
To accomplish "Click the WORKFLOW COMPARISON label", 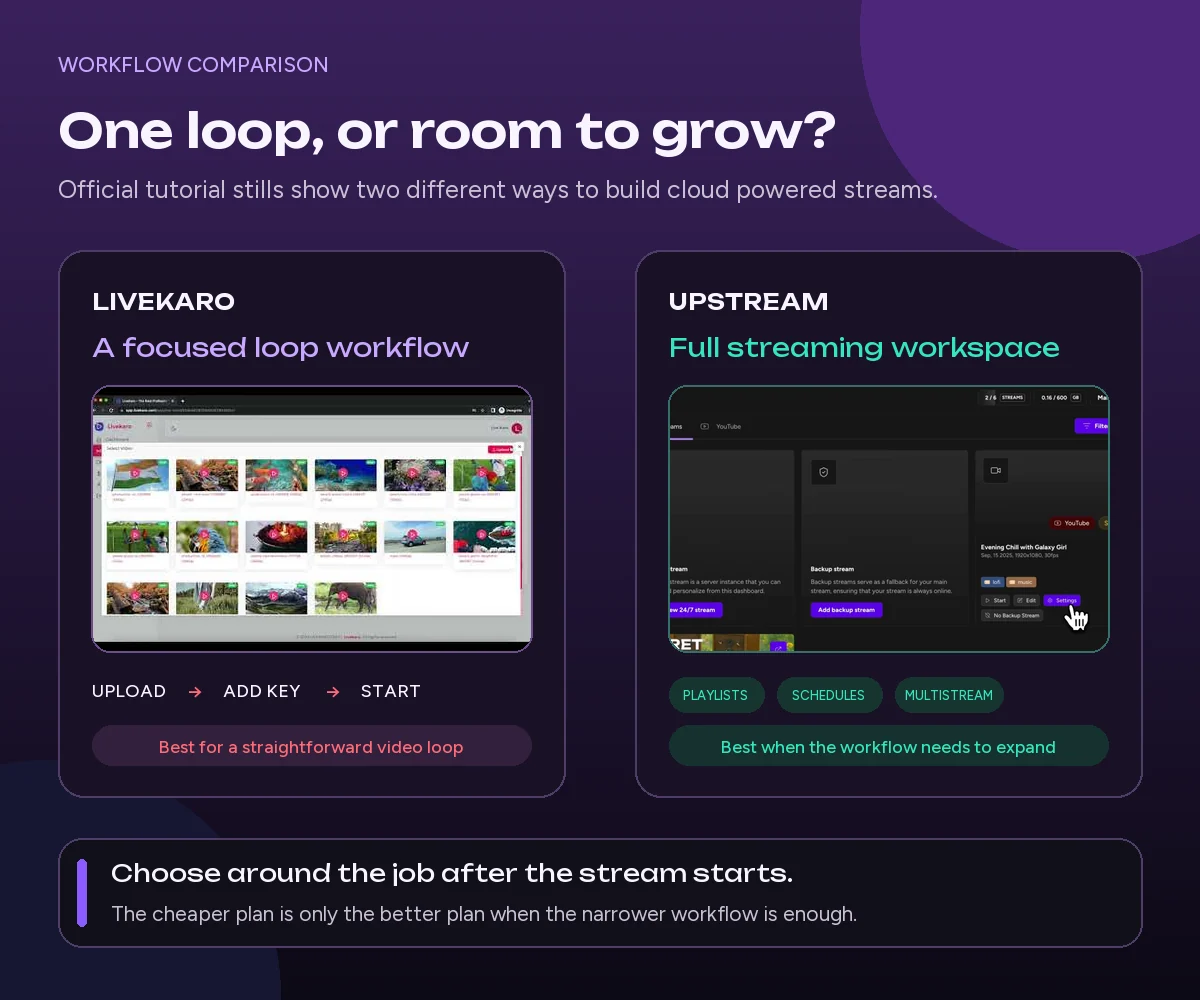I will click(193, 65).
